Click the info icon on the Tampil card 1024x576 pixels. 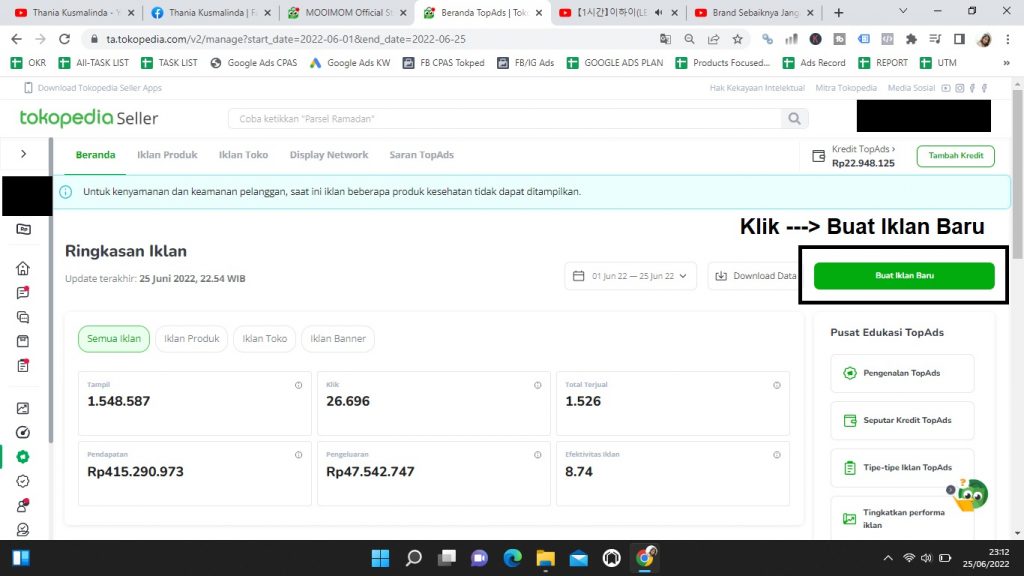coord(298,385)
